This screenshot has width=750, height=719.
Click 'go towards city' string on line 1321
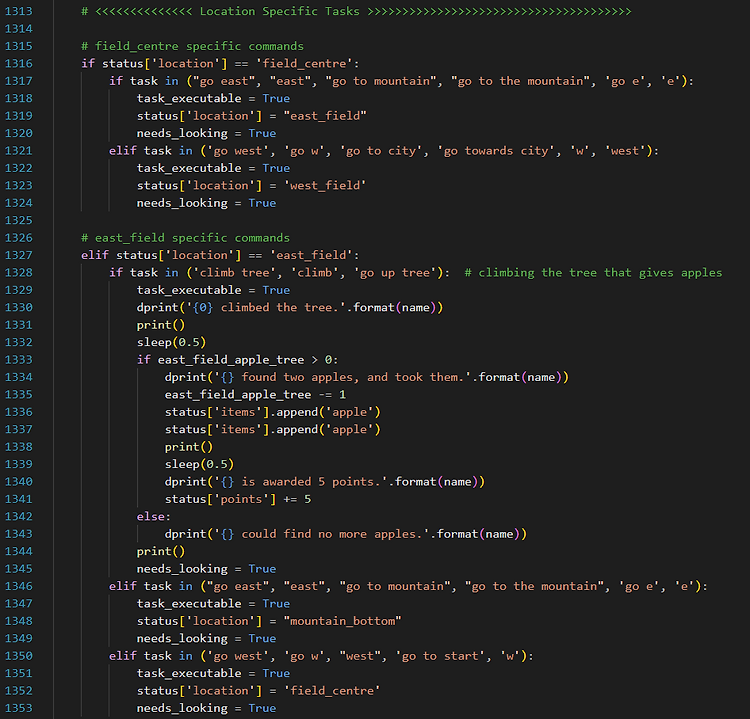click(496, 151)
